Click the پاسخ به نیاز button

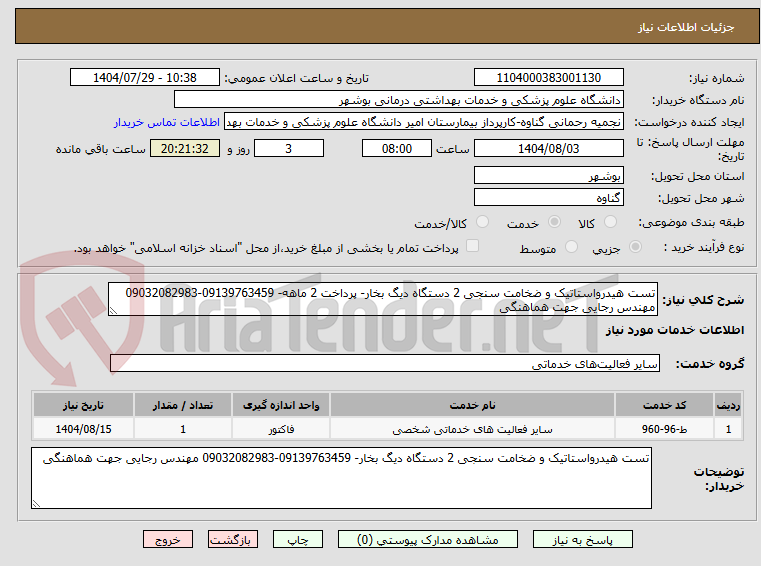(582, 539)
